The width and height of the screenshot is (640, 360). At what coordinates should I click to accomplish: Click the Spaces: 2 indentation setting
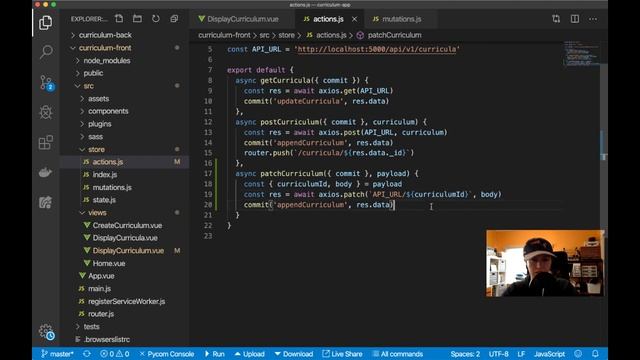[465, 354]
